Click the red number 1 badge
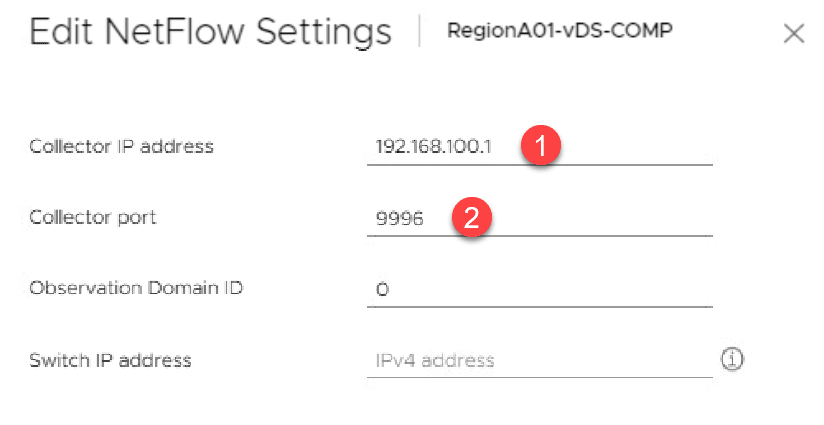The height and width of the screenshot is (425, 824). 541,146
